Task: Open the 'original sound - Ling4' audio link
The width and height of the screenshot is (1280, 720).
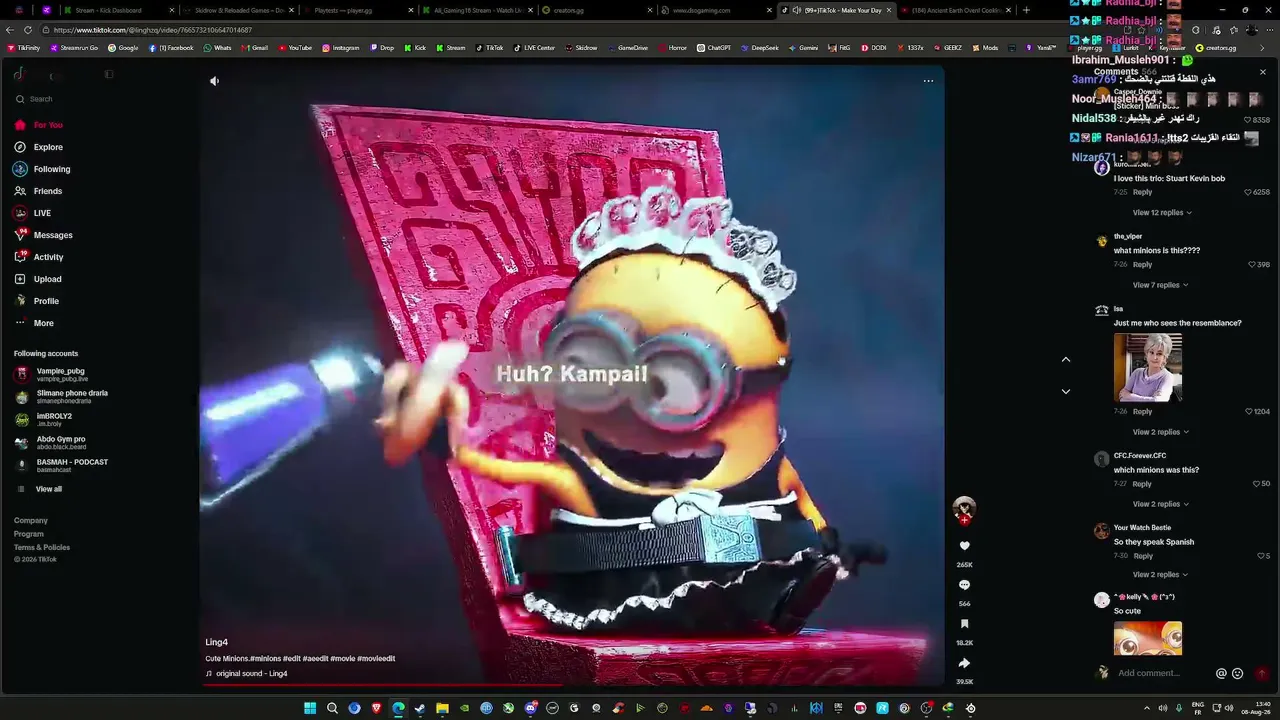Action: 251,674
